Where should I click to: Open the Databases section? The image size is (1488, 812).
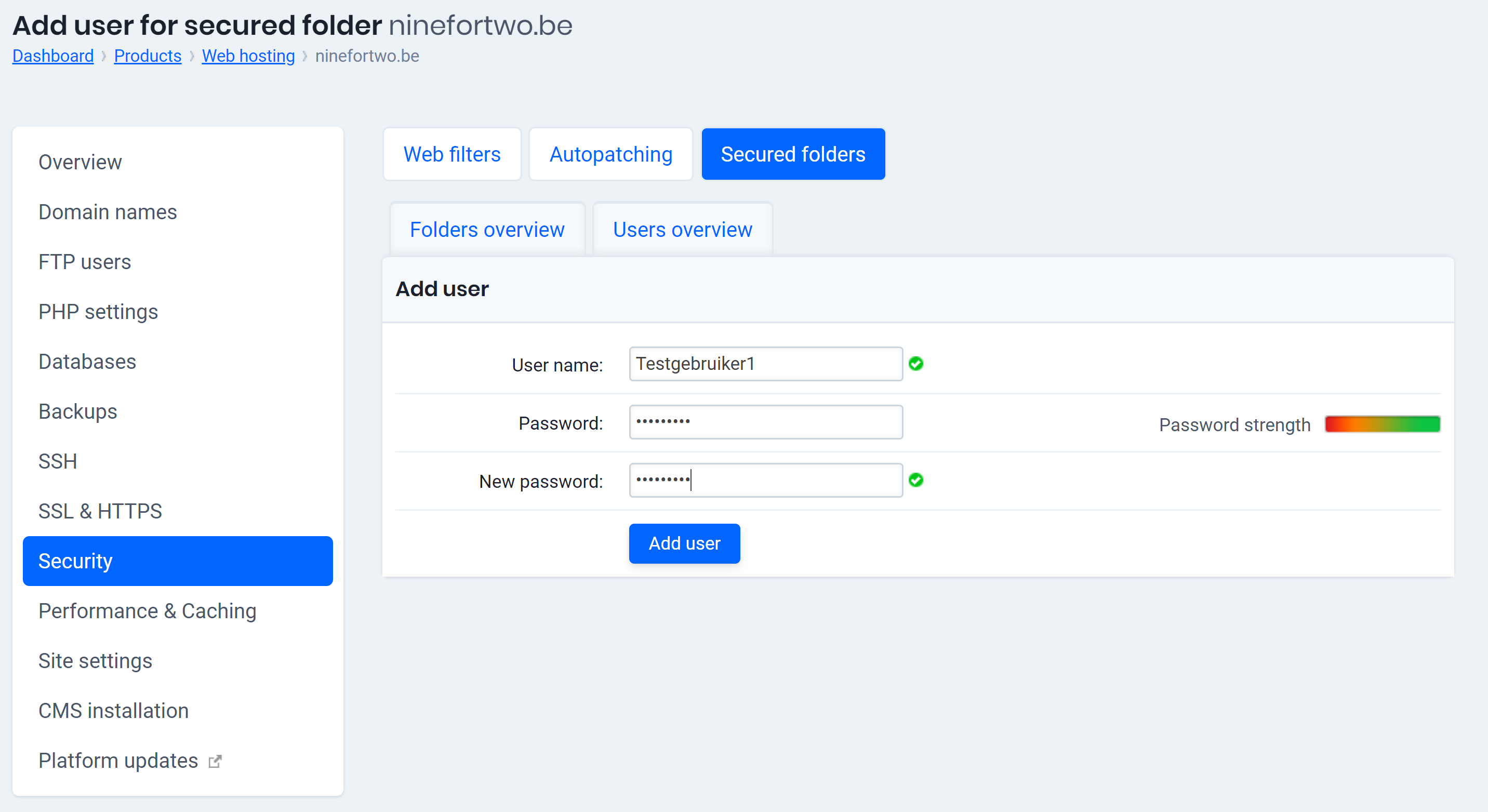(87, 362)
